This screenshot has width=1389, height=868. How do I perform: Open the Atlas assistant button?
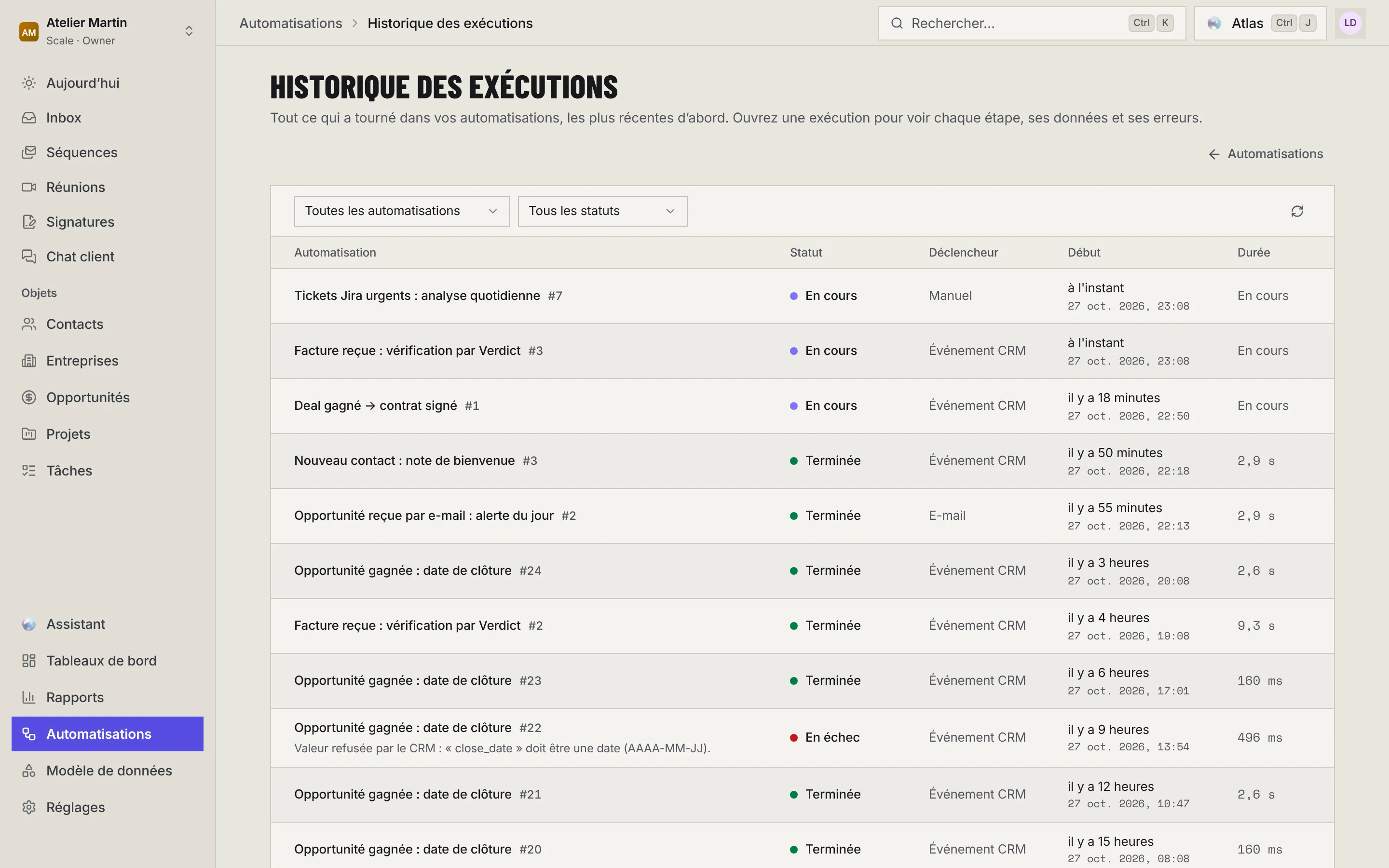click(1260, 24)
